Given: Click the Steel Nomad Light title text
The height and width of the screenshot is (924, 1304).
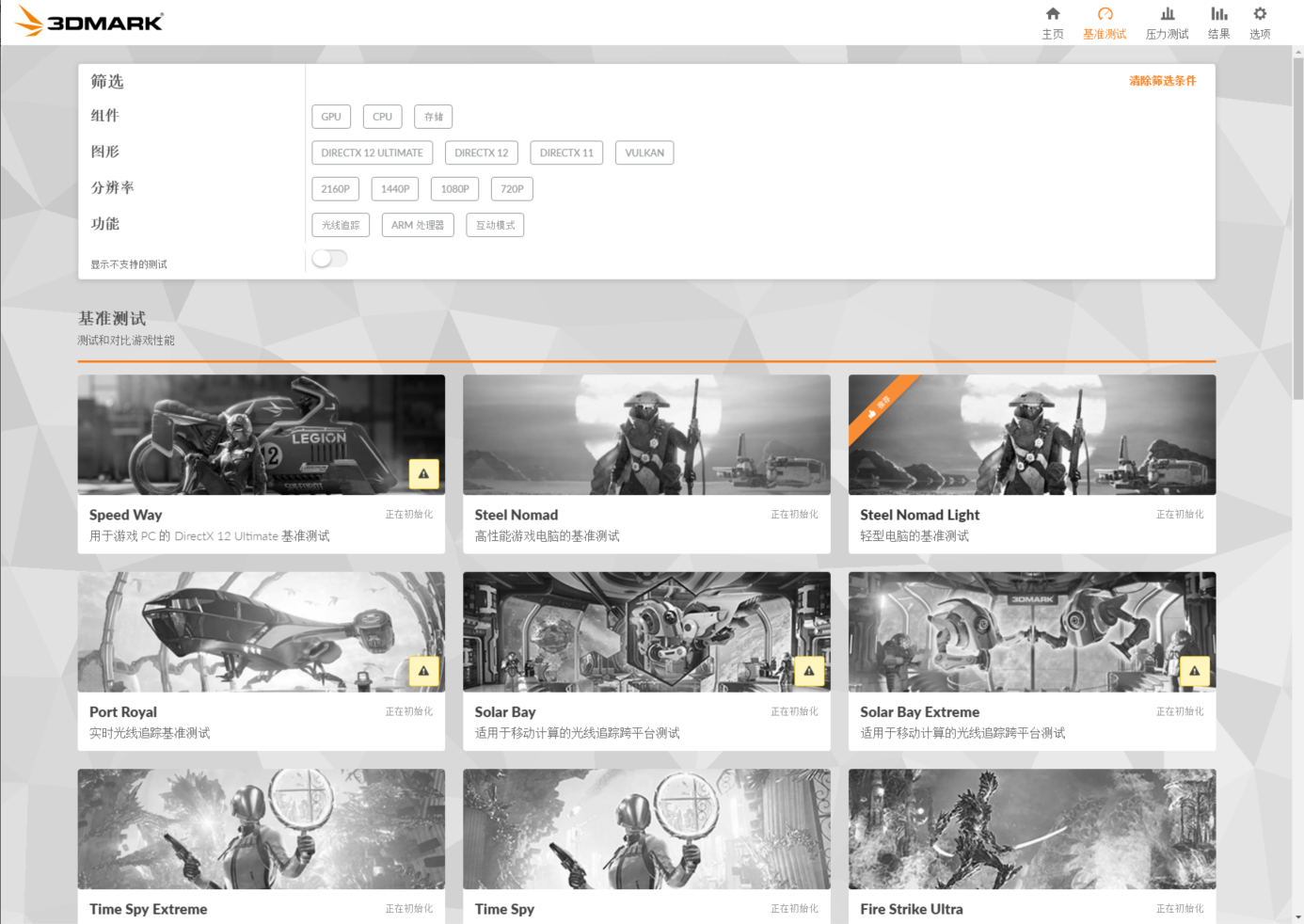Looking at the screenshot, I should 920,515.
